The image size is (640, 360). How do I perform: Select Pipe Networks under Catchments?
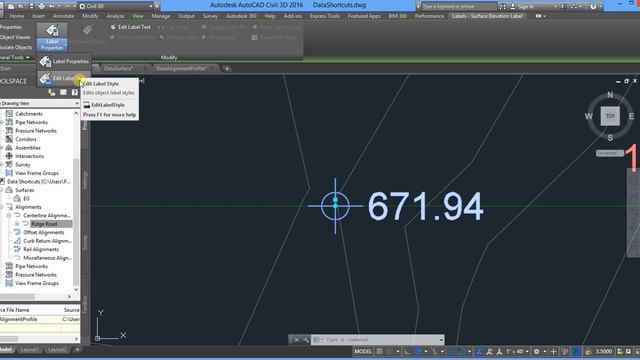coord(31,122)
